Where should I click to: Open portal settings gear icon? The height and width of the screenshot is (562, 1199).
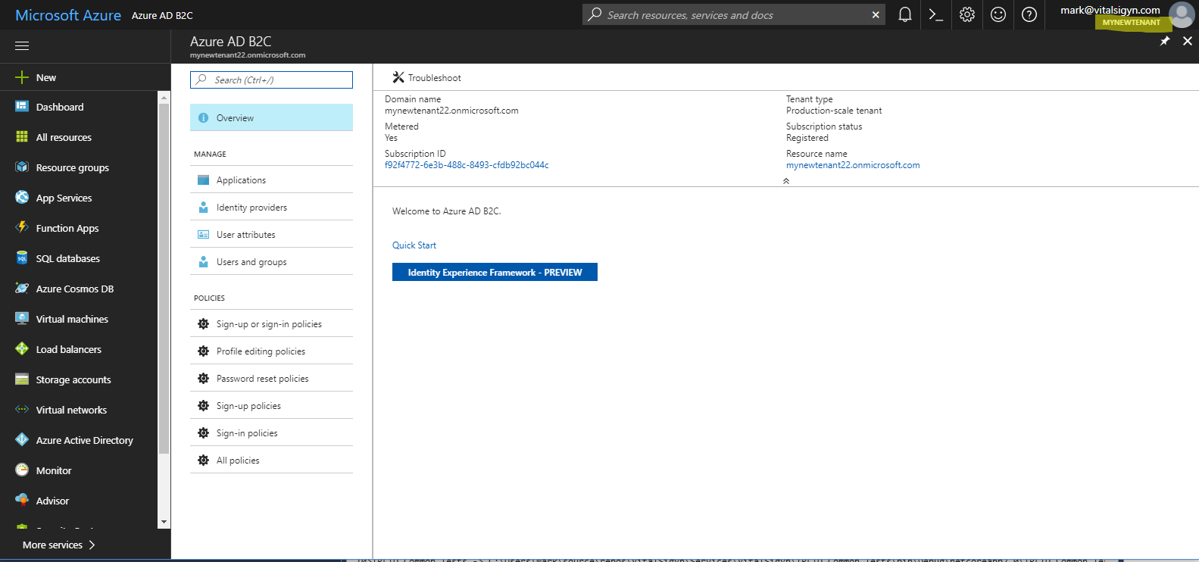tap(967, 15)
